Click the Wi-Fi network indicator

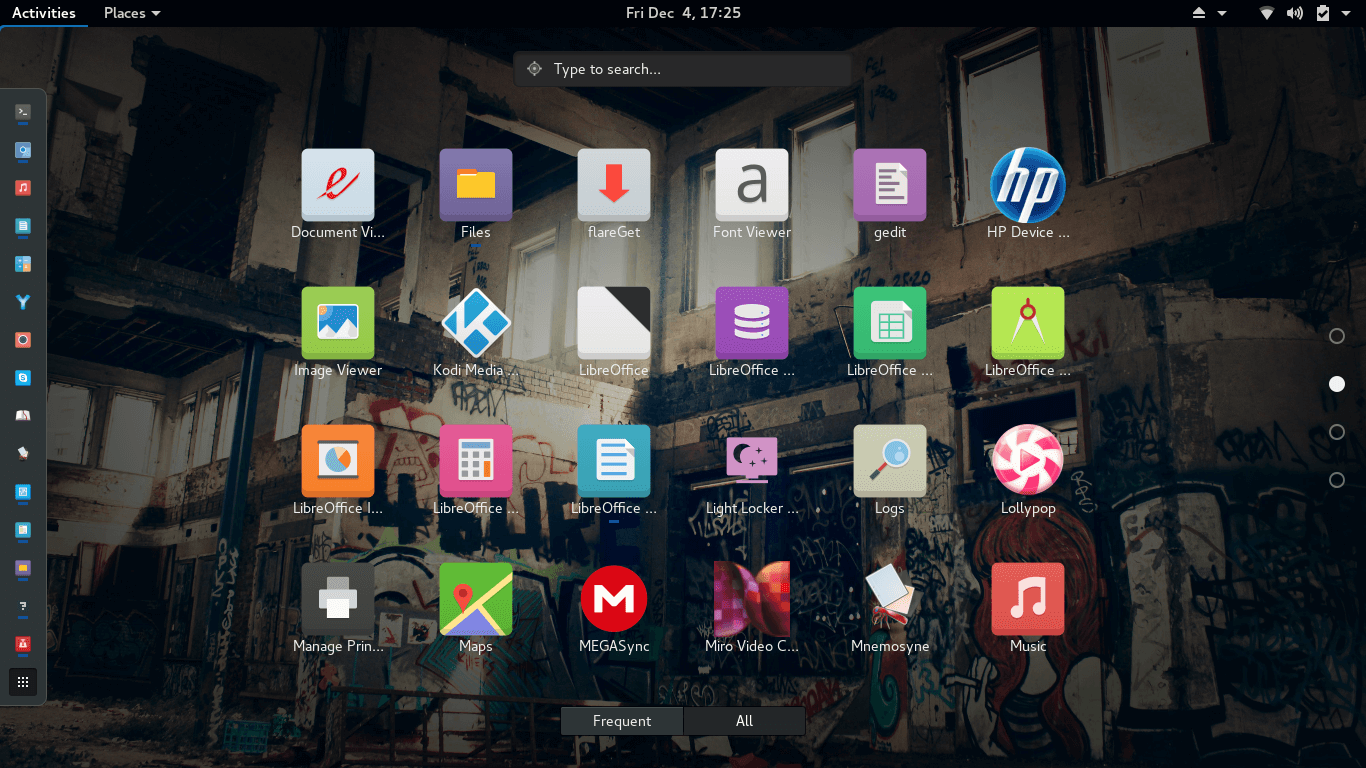(x=1267, y=13)
